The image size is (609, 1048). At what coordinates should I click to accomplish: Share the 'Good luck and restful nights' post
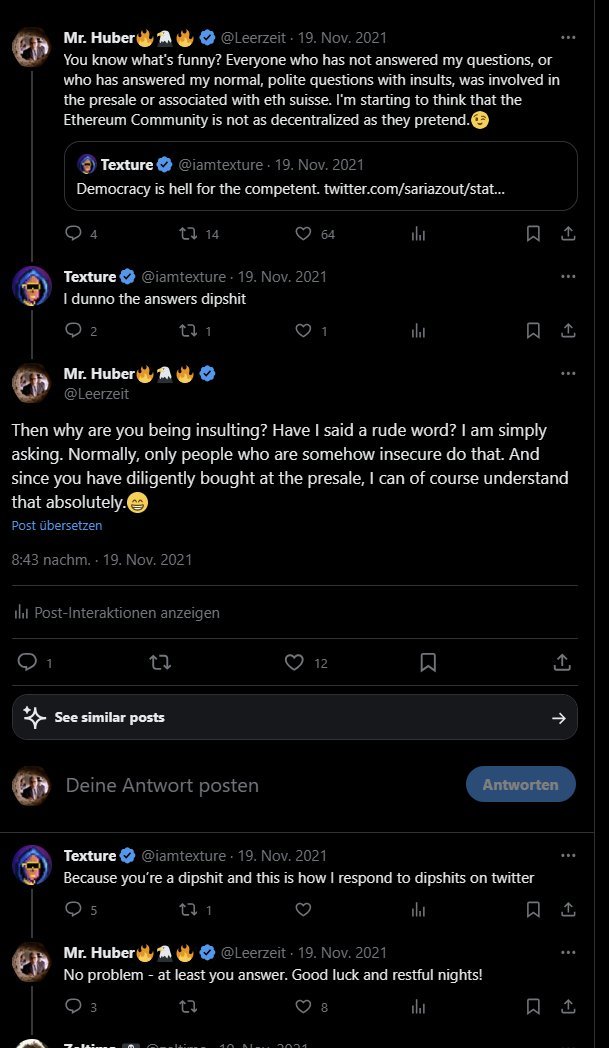click(567, 1006)
